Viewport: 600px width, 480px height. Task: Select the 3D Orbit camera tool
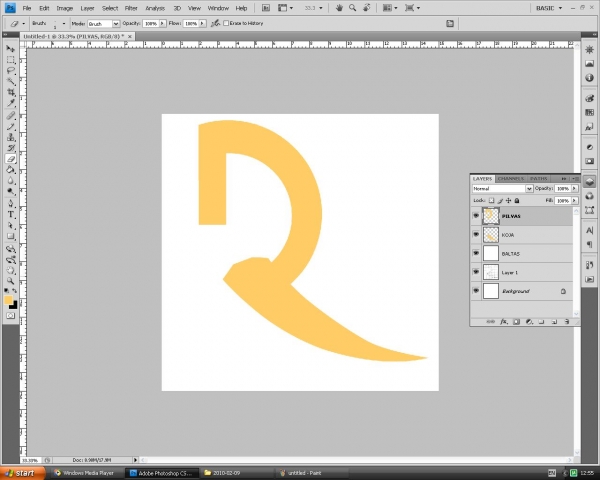11,260
